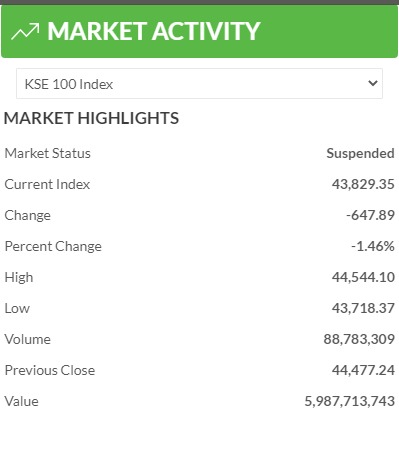Click the Low value 43,718.37
Screen dimensions: 399x455
click(x=363, y=308)
